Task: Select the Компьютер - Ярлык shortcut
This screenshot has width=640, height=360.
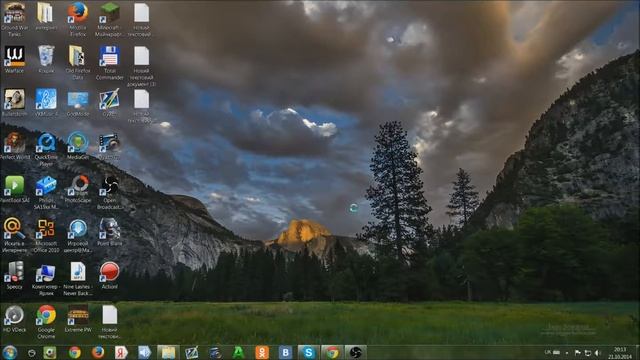Action: pos(46,279)
